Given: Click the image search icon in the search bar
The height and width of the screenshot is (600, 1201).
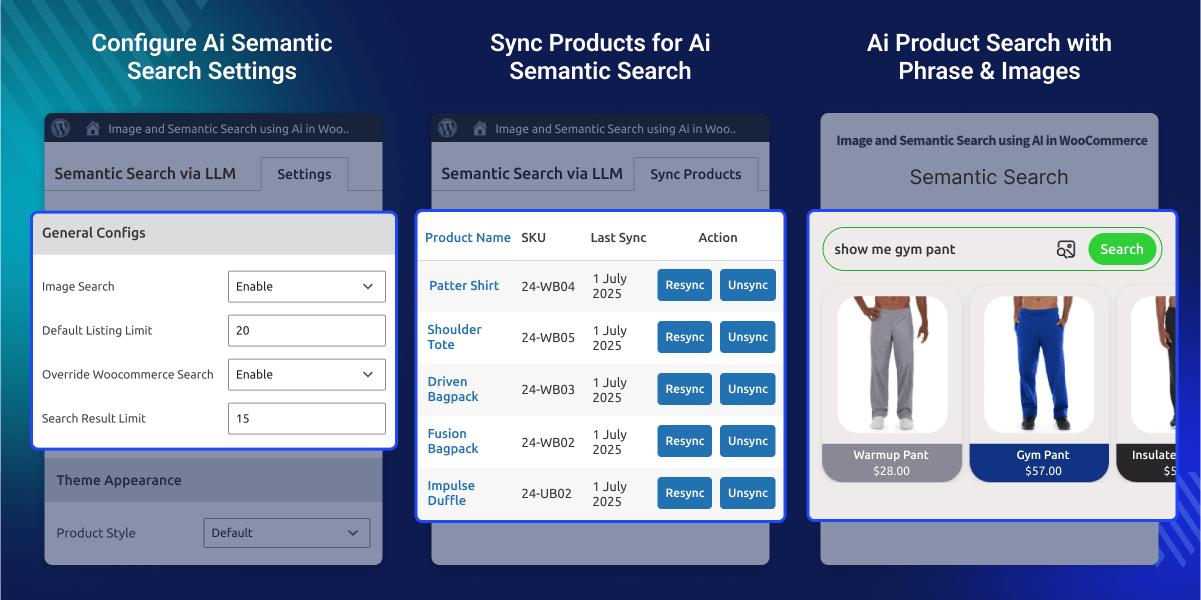Looking at the screenshot, I should (x=1066, y=249).
